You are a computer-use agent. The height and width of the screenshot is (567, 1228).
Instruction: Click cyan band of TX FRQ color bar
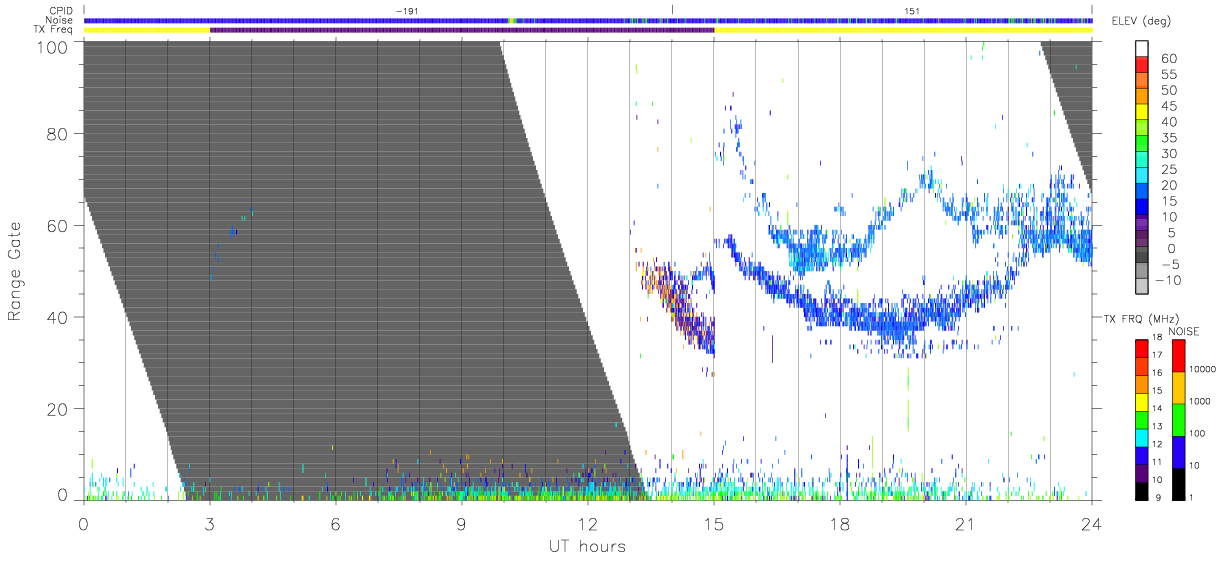[1142, 438]
